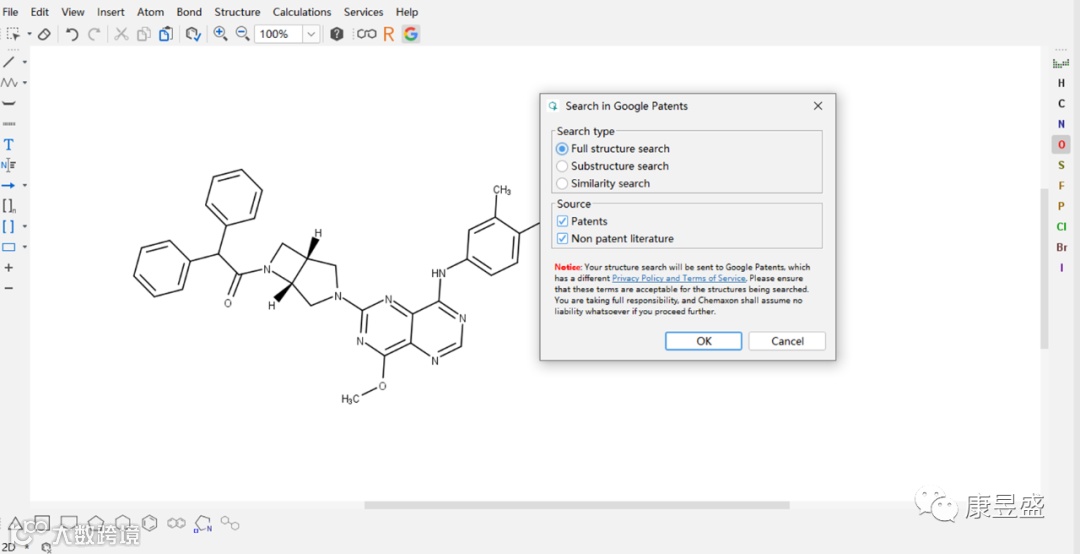Choose the Br atom button

(x=1061, y=247)
